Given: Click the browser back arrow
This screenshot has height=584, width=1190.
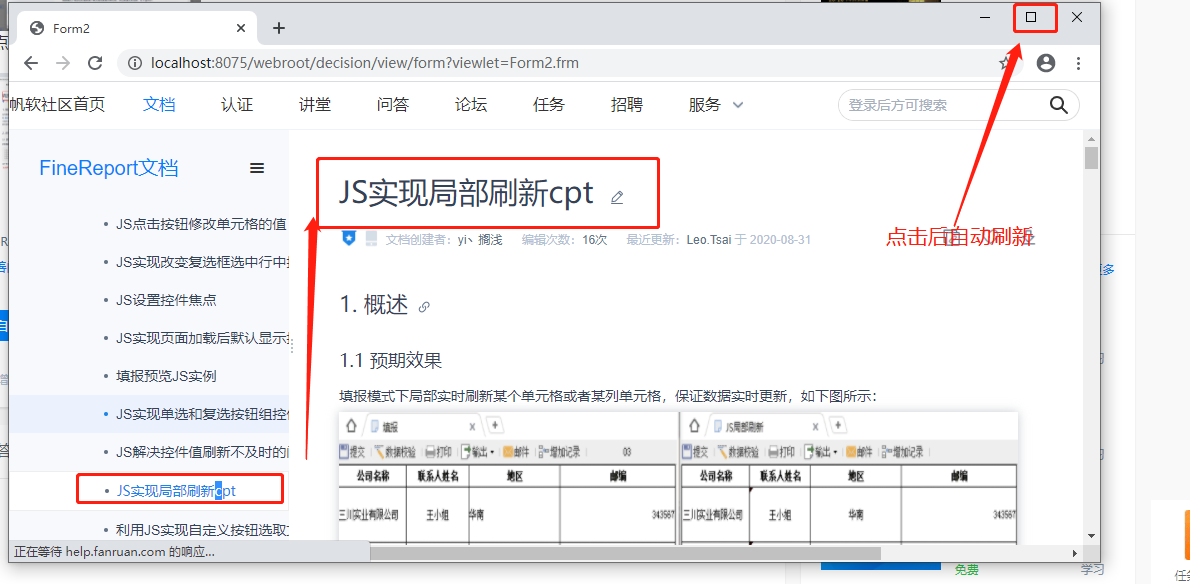Looking at the screenshot, I should [31, 63].
